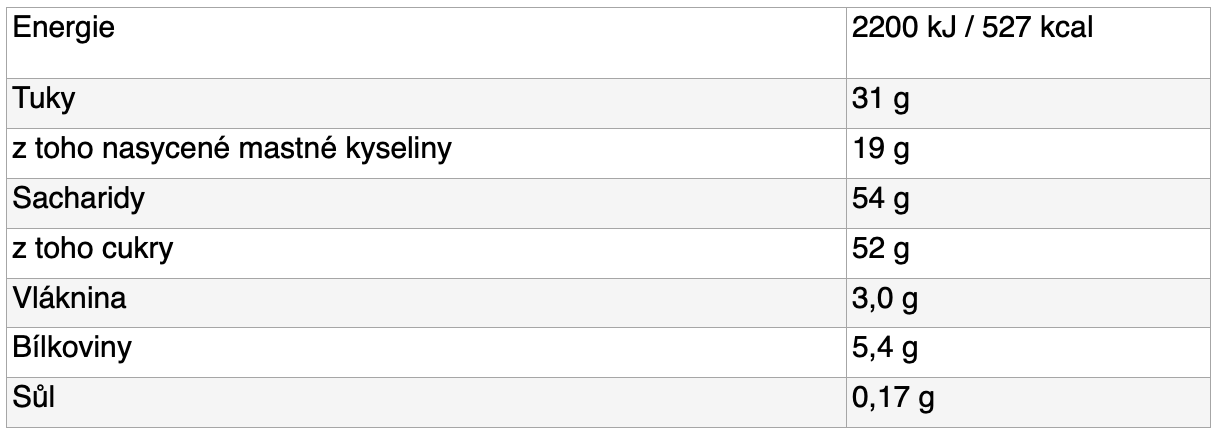Click the Sacharidy row label
This screenshot has width=1220, height=438.
tap(78, 199)
